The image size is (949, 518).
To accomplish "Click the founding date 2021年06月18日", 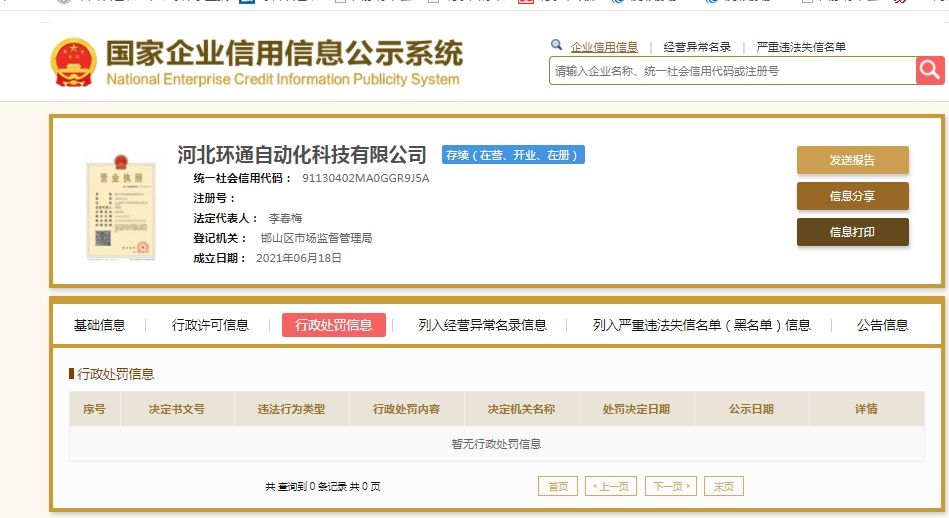I will (x=299, y=258).
